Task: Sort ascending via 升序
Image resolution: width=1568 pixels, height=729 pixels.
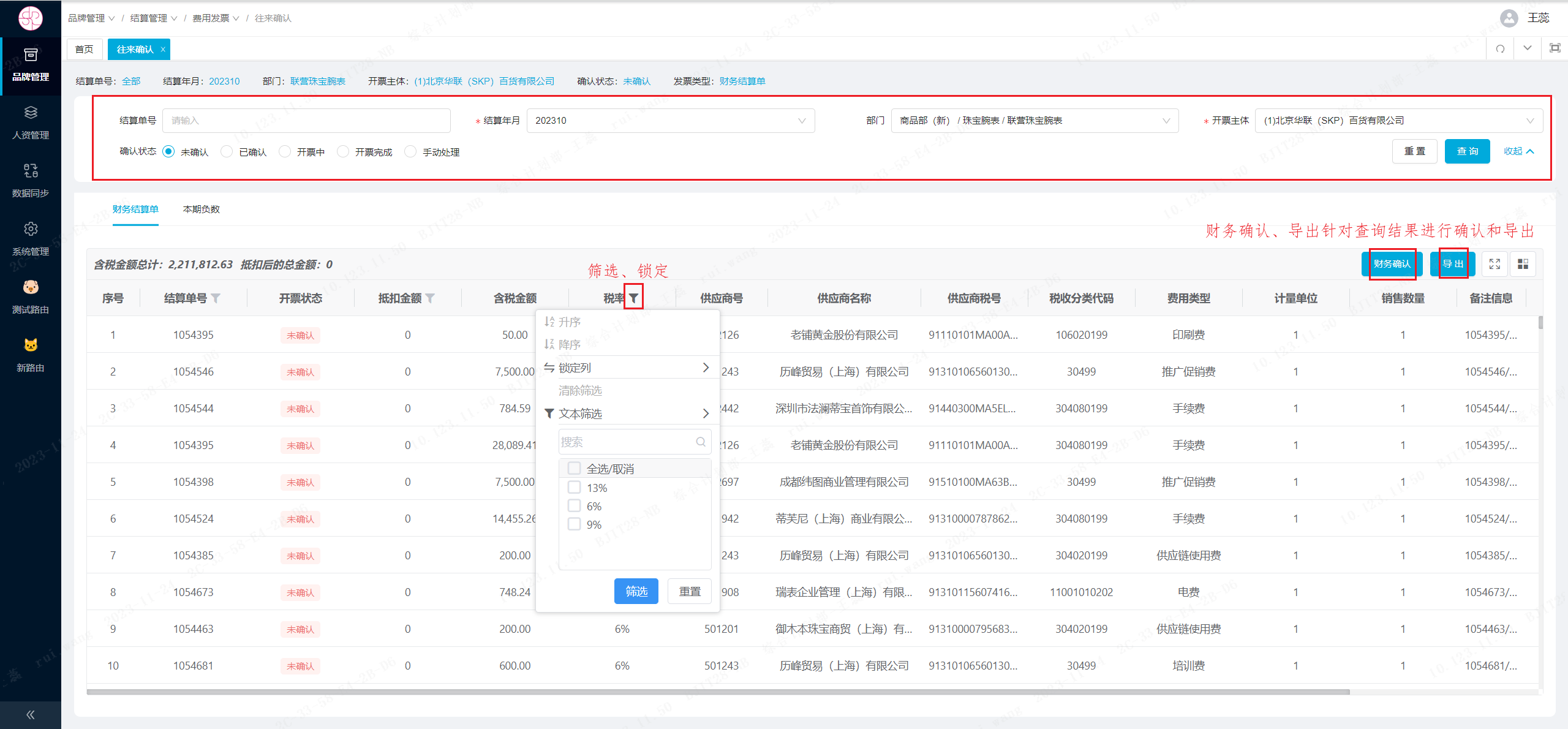Action: pyautogui.click(x=627, y=322)
